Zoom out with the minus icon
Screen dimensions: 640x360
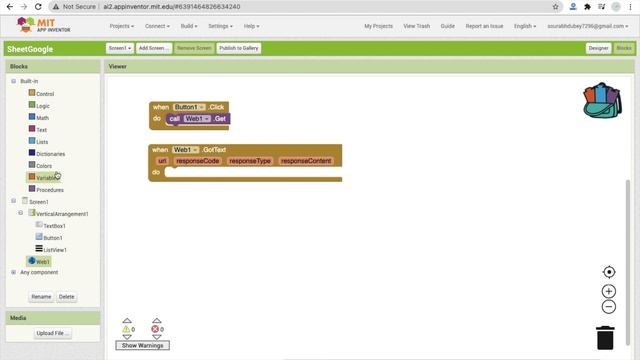click(x=609, y=307)
